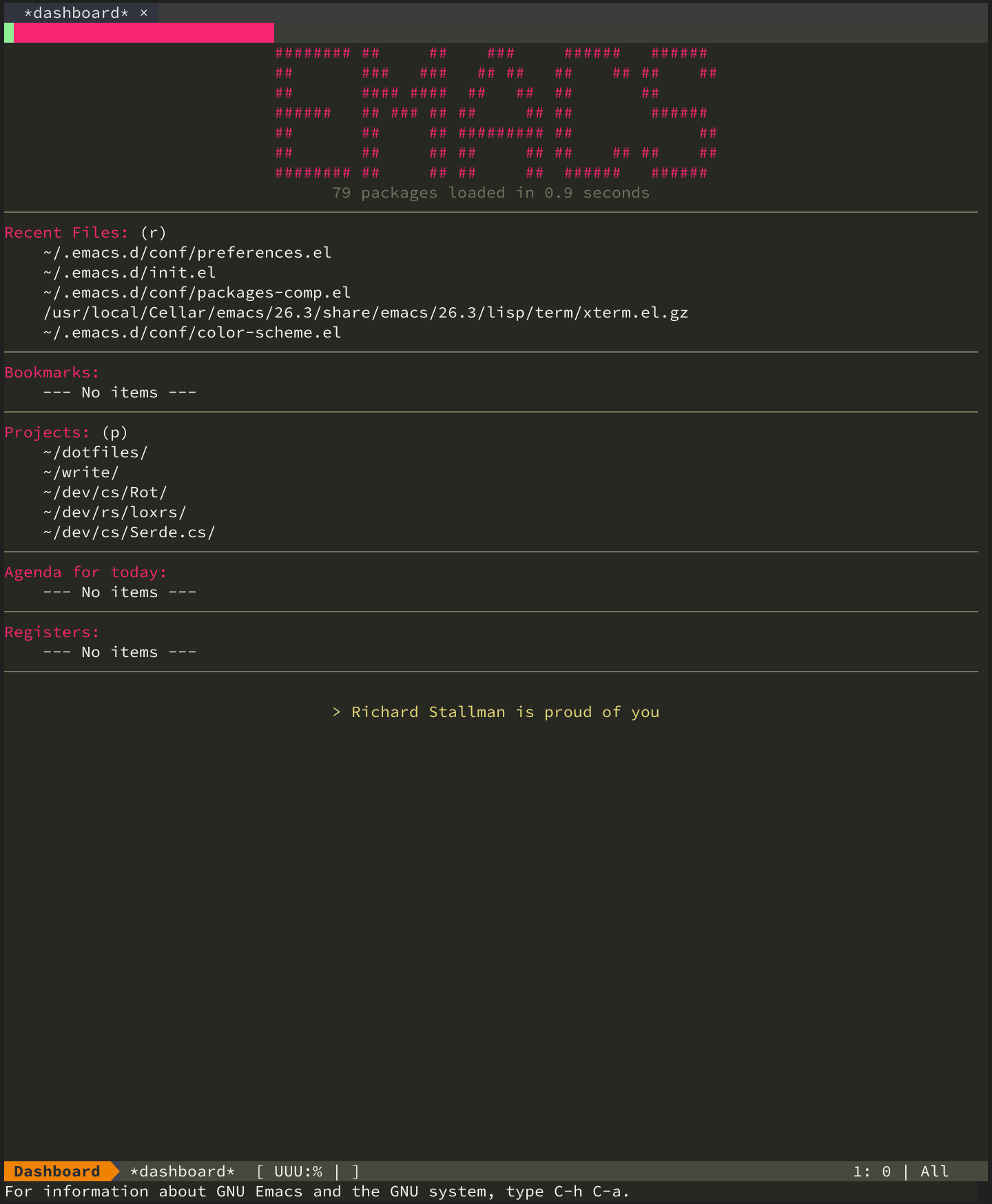Click the EMACS ASCII art banner
Image resolution: width=992 pixels, height=1204 pixels.
click(x=496, y=113)
